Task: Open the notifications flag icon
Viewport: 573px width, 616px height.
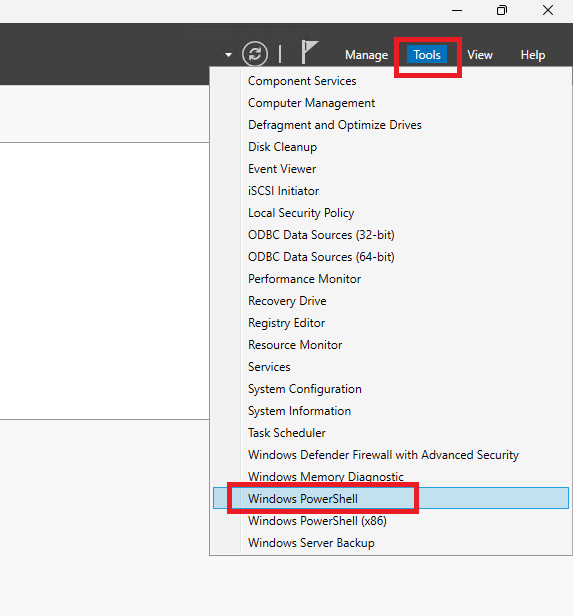Action: point(309,52)
